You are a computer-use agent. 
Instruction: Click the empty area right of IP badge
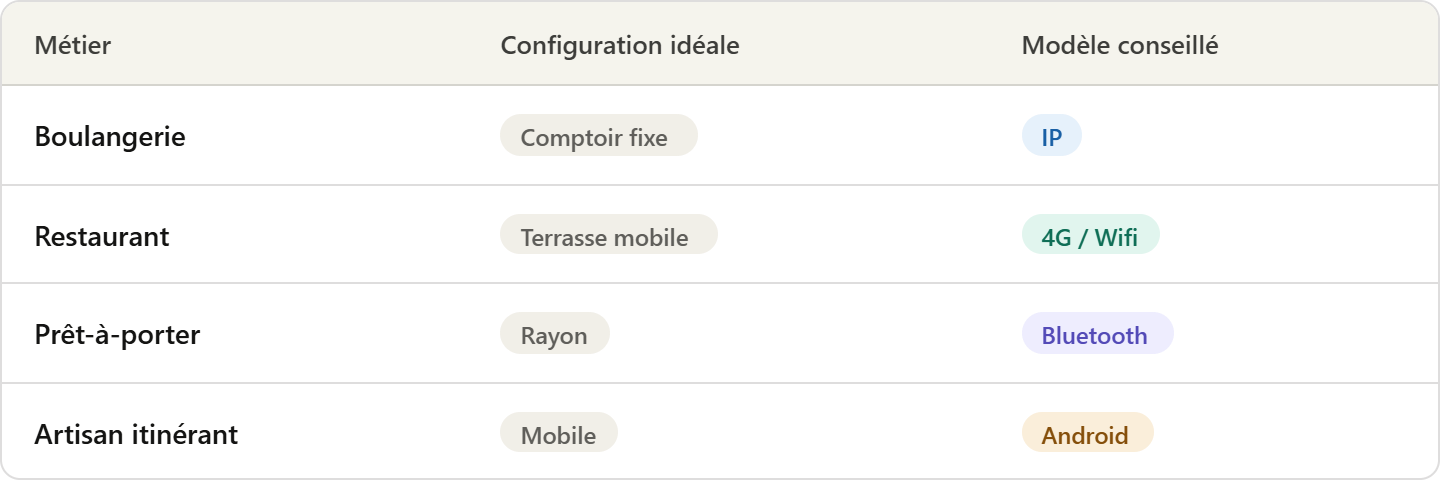1250,136
